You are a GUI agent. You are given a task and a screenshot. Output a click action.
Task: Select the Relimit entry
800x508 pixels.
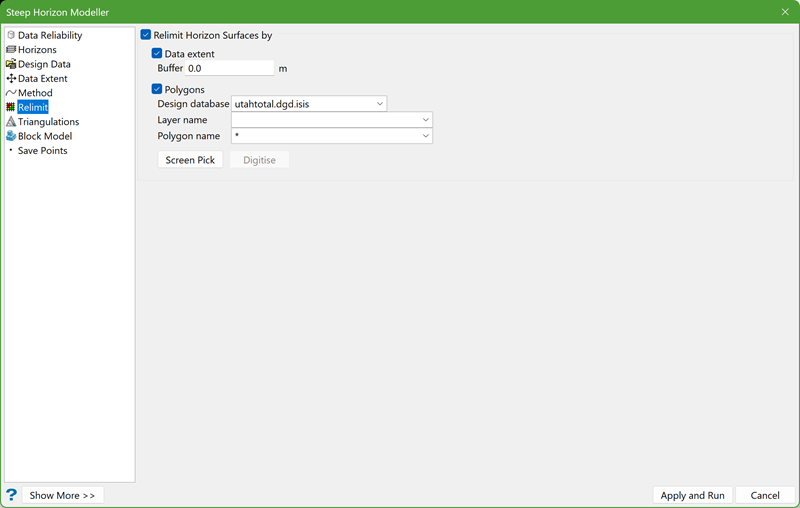(x=33, y=107)
